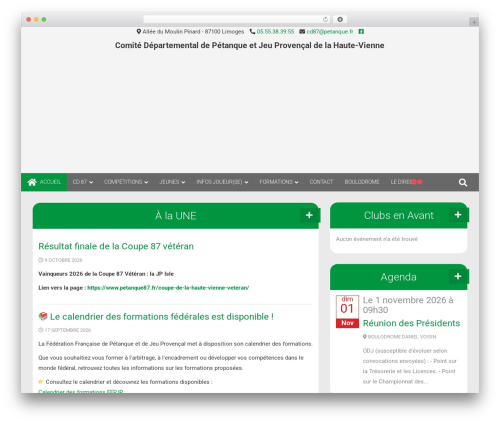This screenshot has width=500, height=423.
Task: Click the phone icon near 05.55.38.39.55
Action: click(252, 32)
